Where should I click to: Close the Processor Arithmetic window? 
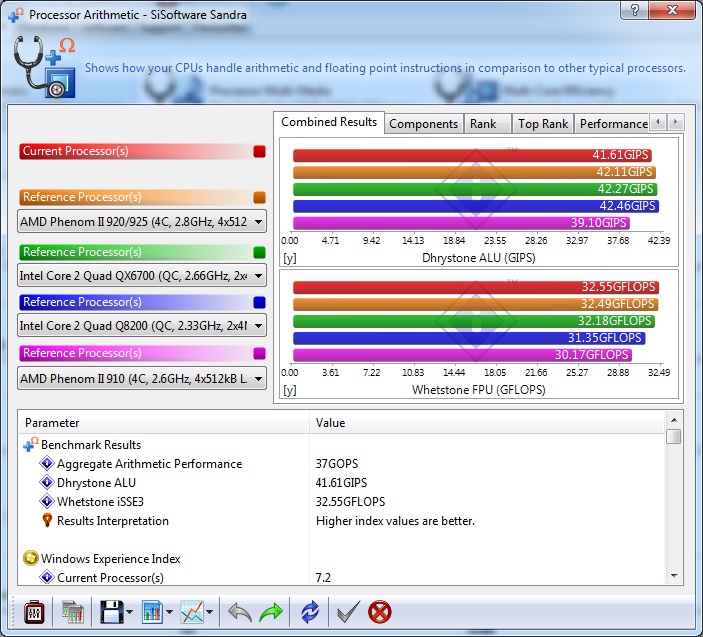pyautogui.click(x=673, y=10)
